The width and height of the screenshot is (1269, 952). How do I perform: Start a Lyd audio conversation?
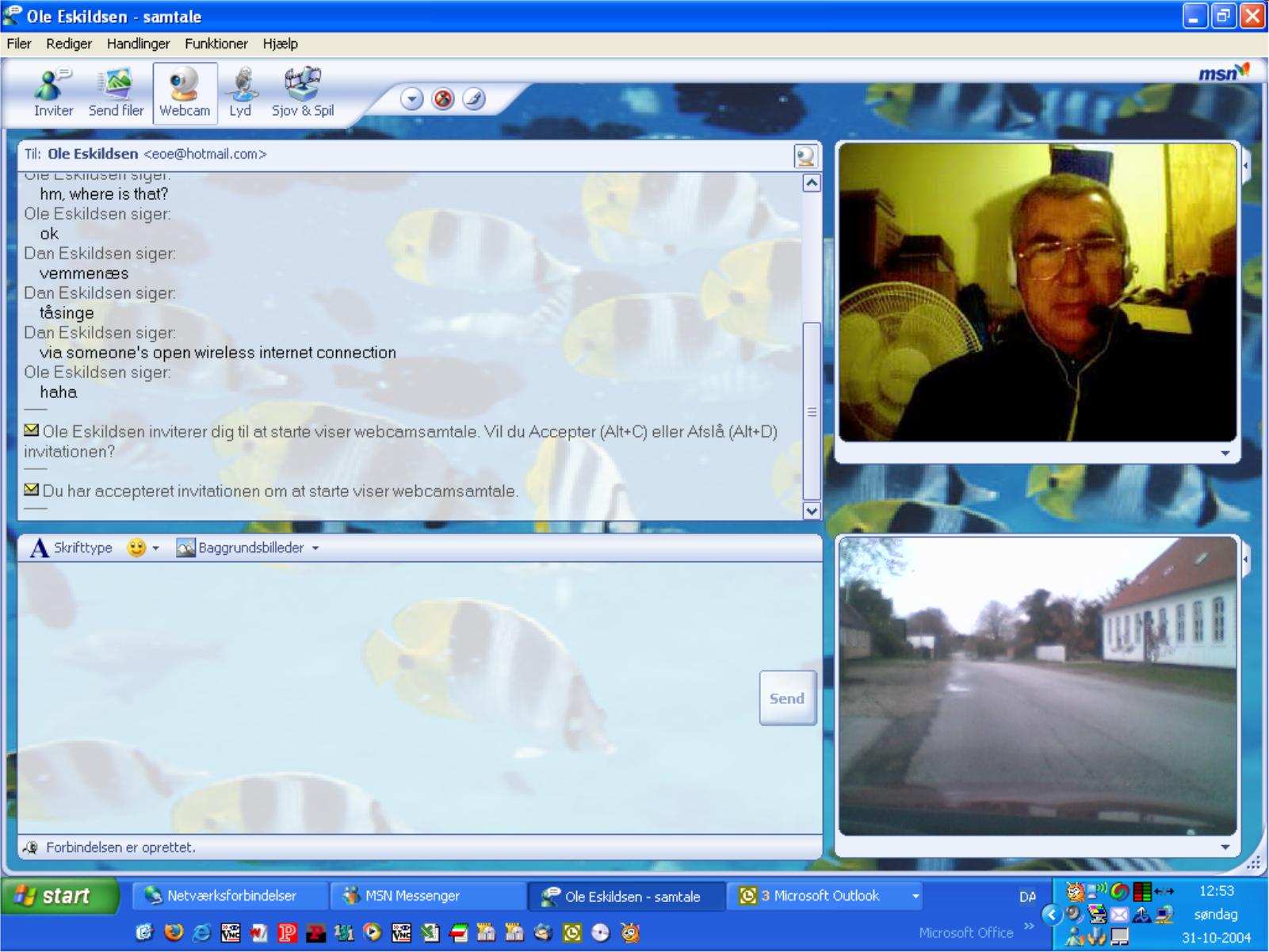(240, 92)
